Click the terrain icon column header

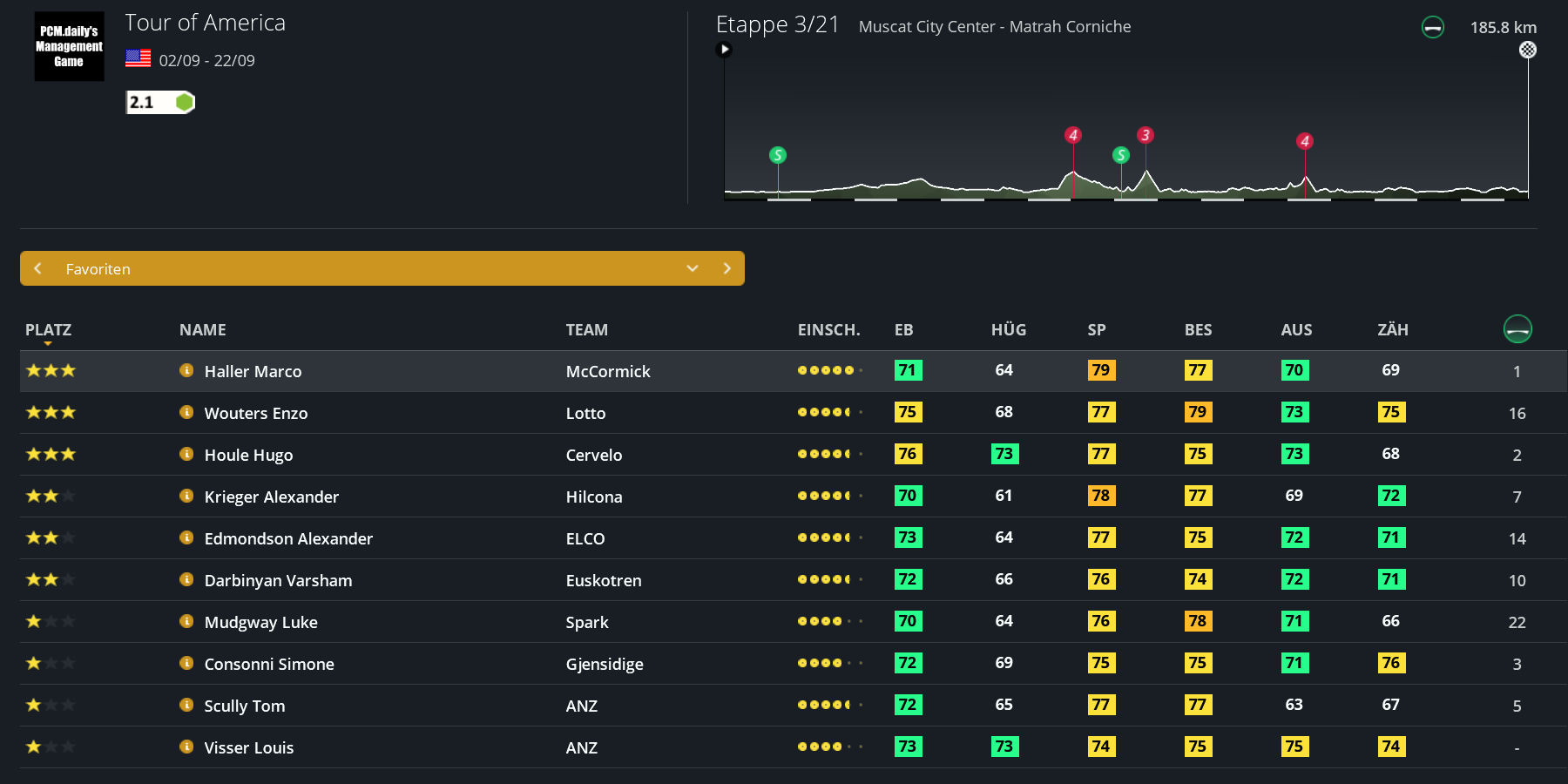[x=1517, y=328]
